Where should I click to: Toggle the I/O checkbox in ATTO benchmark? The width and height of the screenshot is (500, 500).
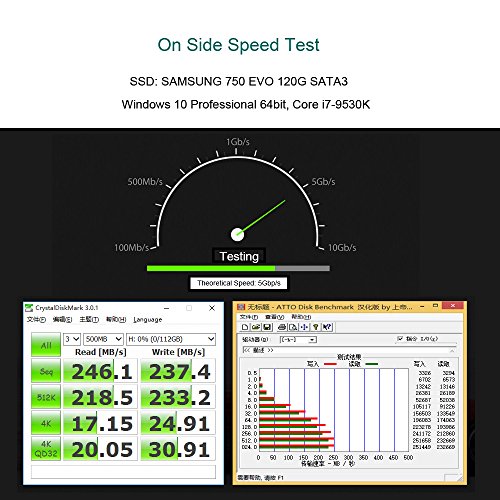click(x=400, y=339)
